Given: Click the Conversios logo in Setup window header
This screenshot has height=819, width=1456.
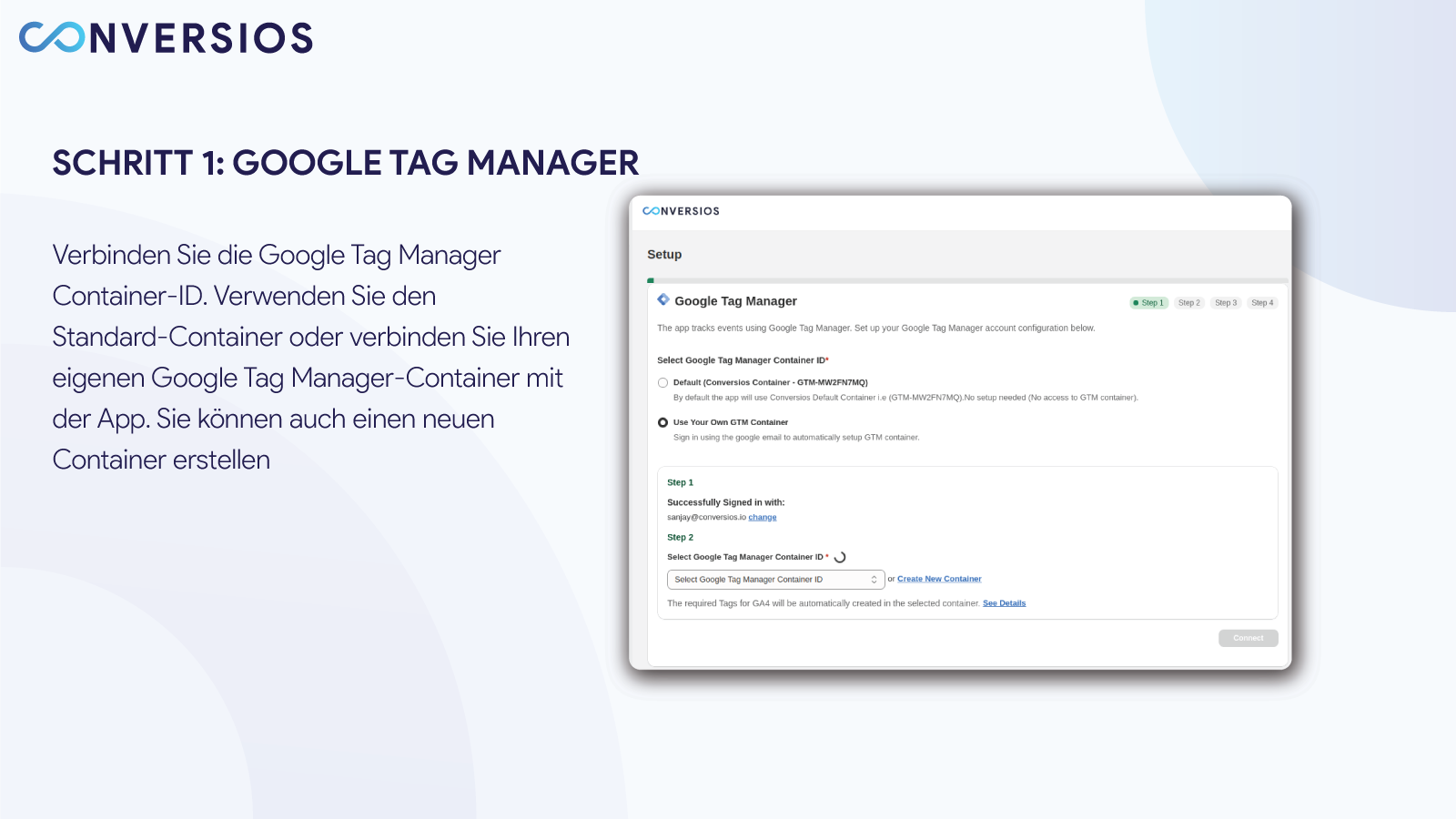Looking at the screenshot, I should (x=681, y=211).
